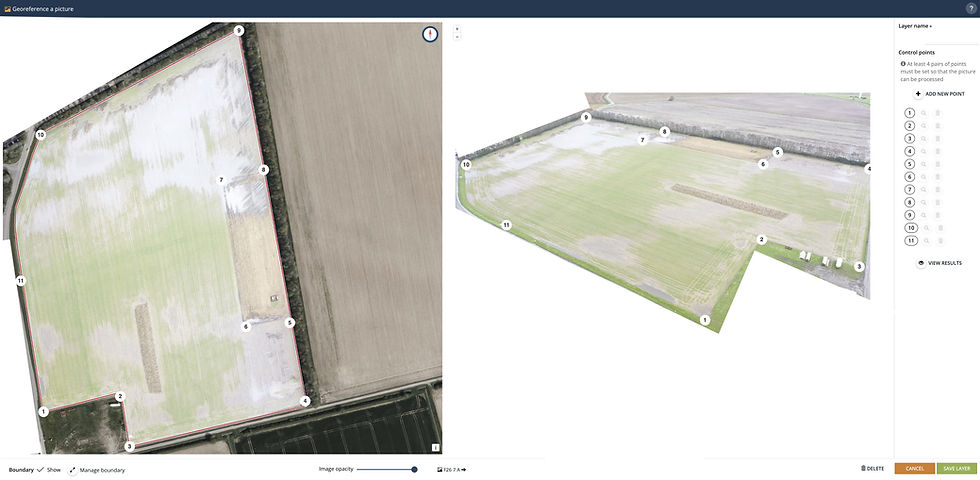The image size is (980, 480).
Task: Click marker 11 on the left map
Action: click(20, 281)
